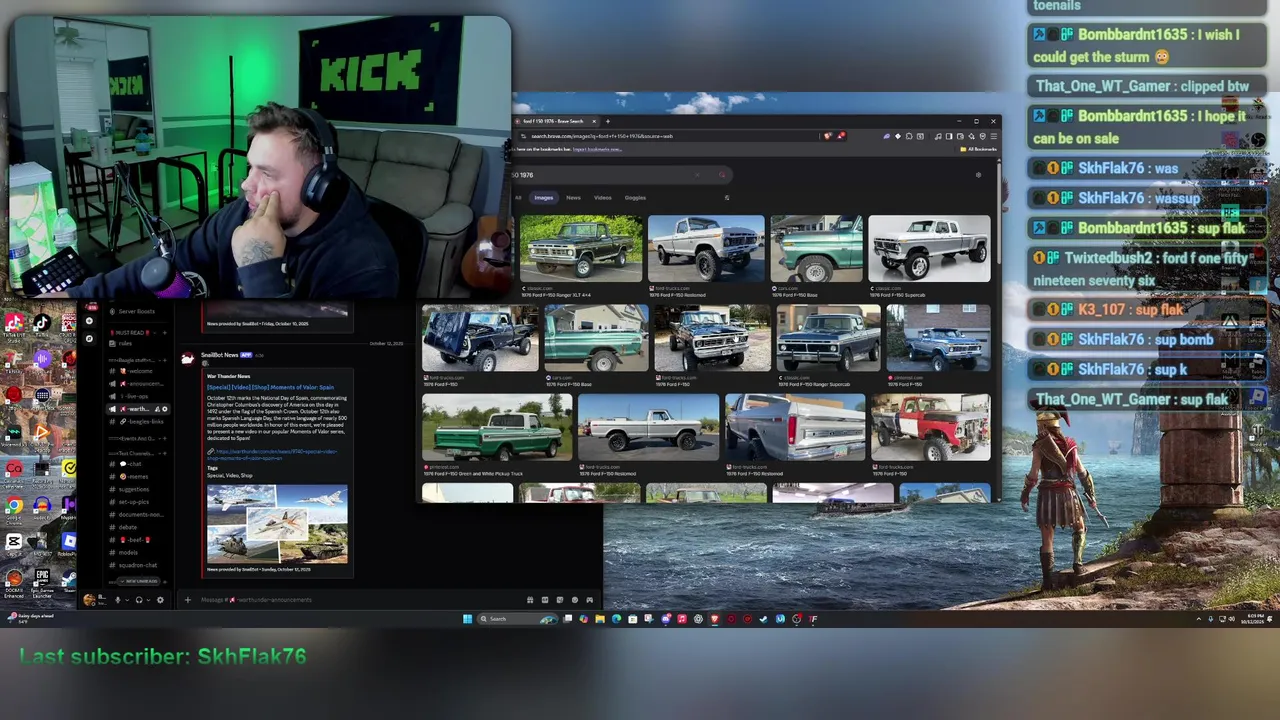
Task: Open Brave Search settings gear
Action: (978, 175)
